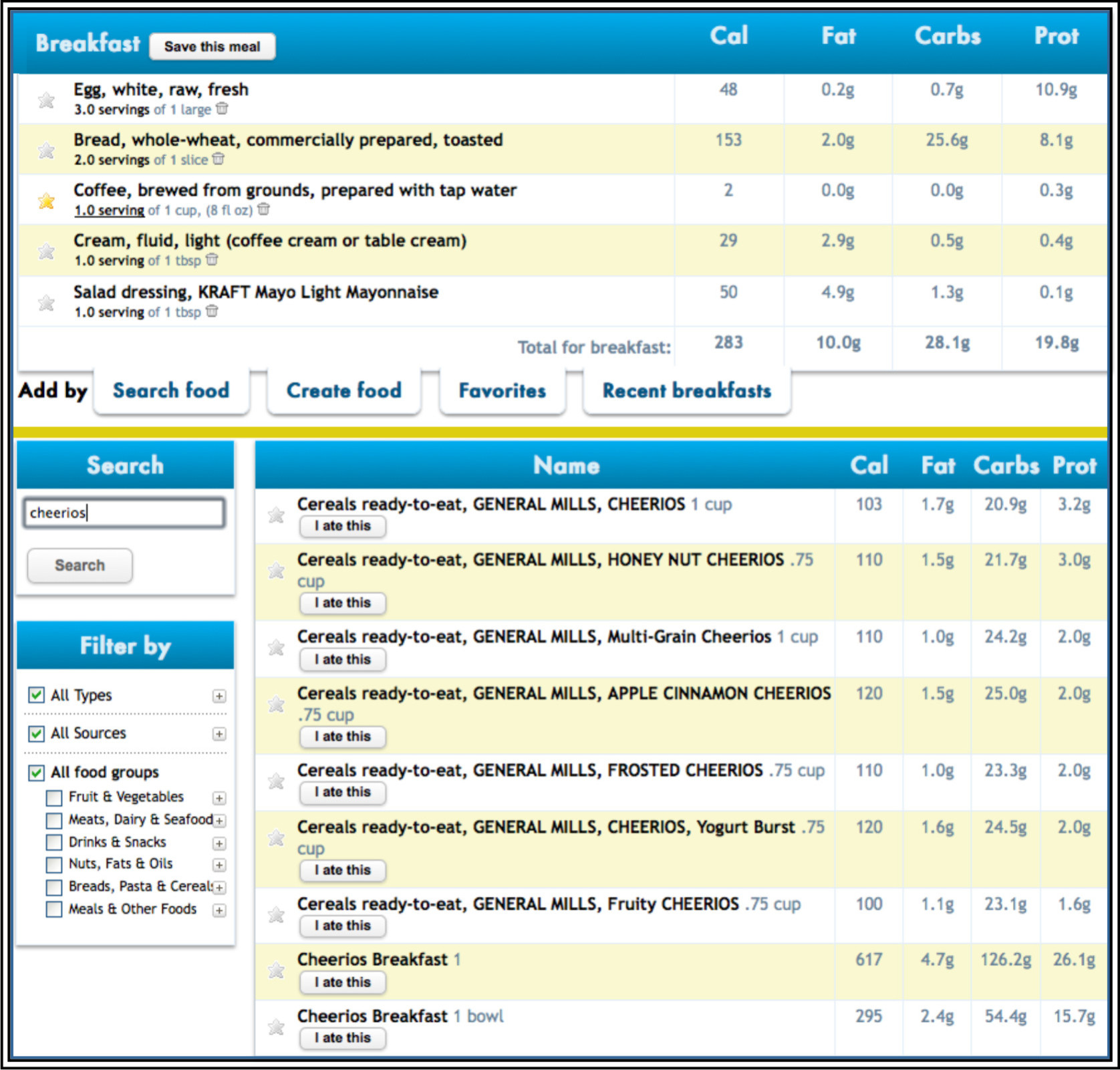Click I ate this for plain CHEERIOS
Viewport: 1120px width, 1070px height.
(343, 526)
